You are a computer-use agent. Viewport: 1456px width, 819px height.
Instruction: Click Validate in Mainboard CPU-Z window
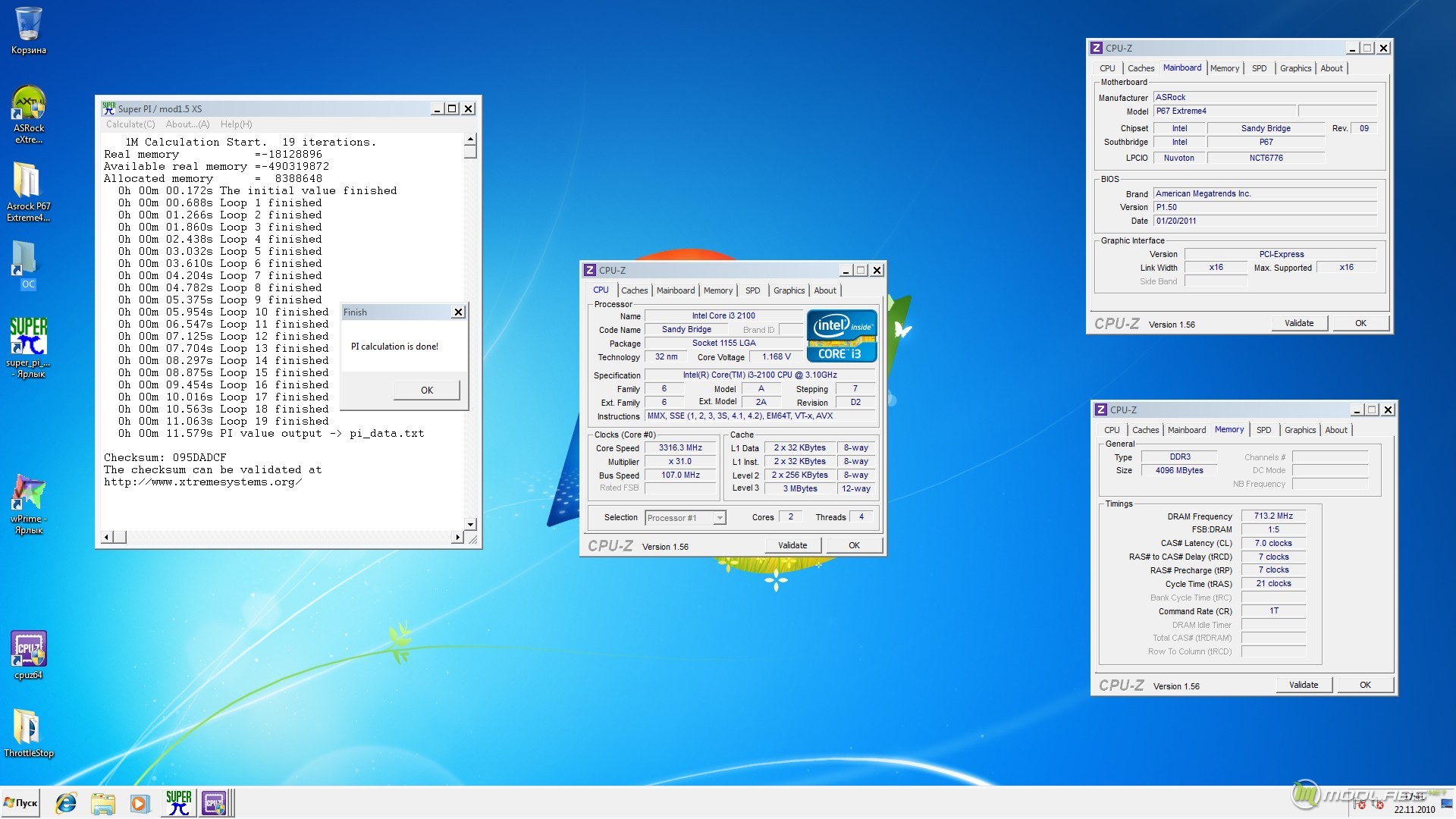1299,323
